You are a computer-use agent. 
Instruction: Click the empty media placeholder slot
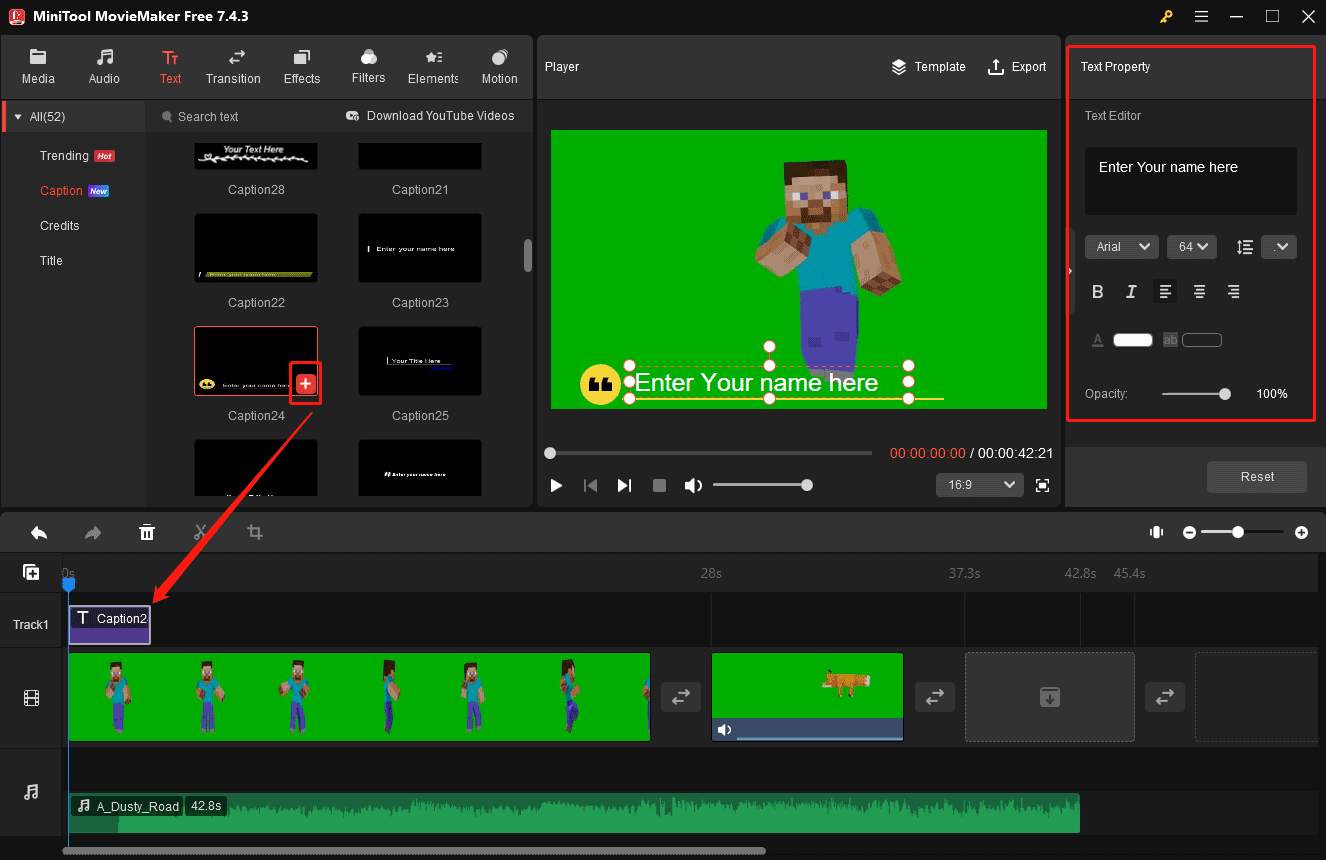pyautogui.click(x=1050, y=697)
